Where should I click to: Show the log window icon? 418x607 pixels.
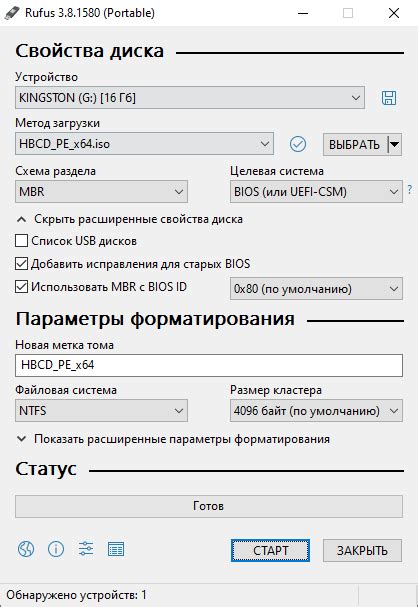point(116,549)
